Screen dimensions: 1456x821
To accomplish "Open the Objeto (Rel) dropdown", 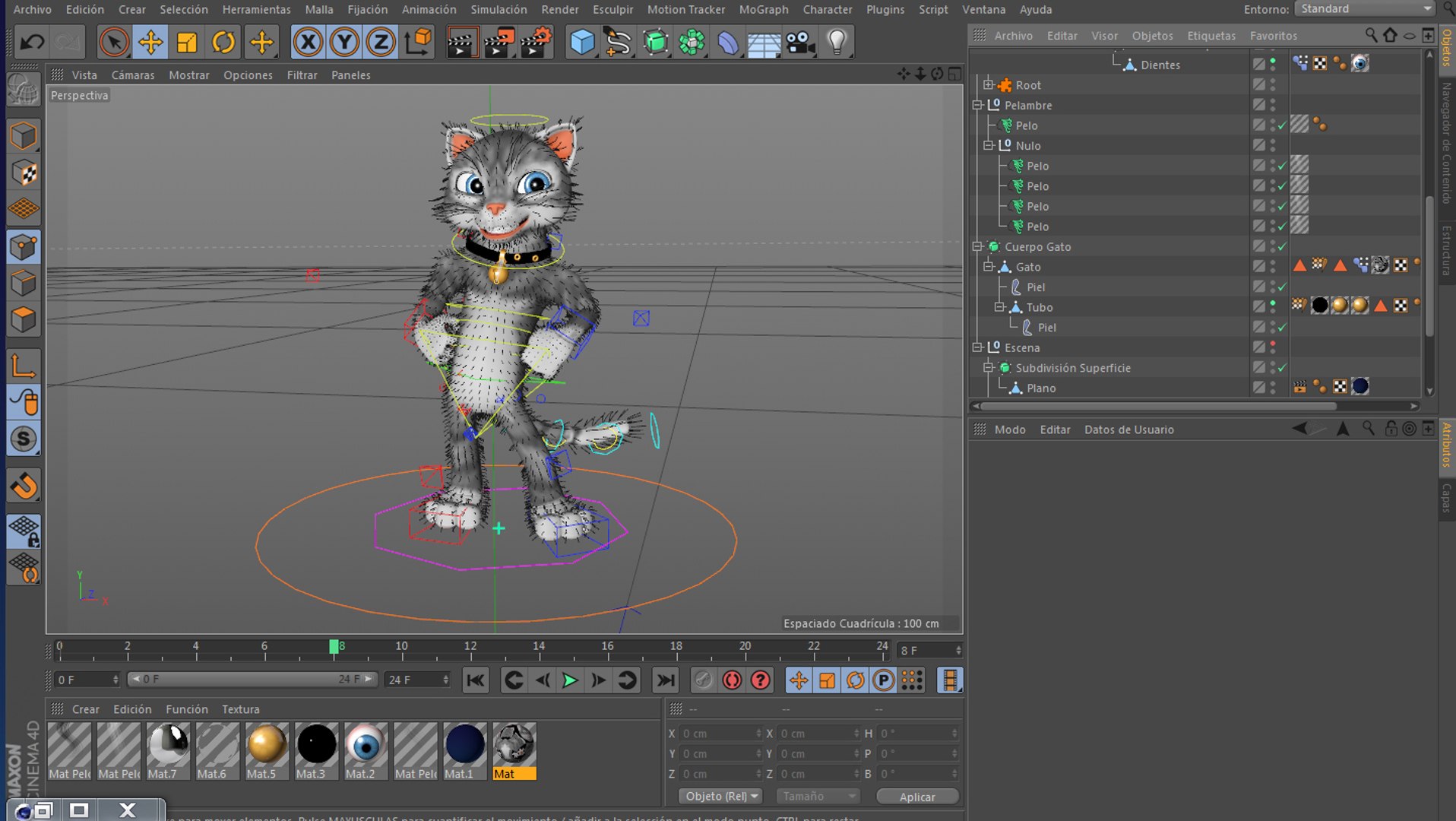I will [720, 796].
